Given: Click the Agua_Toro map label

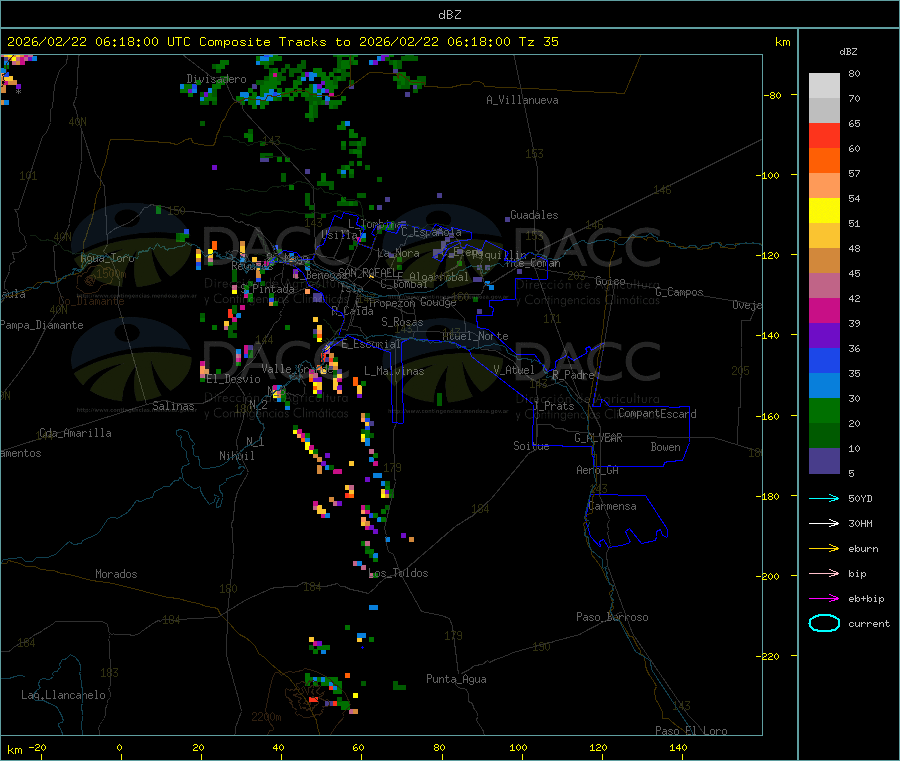Looking at the screenshot, I should coord(107,258).
